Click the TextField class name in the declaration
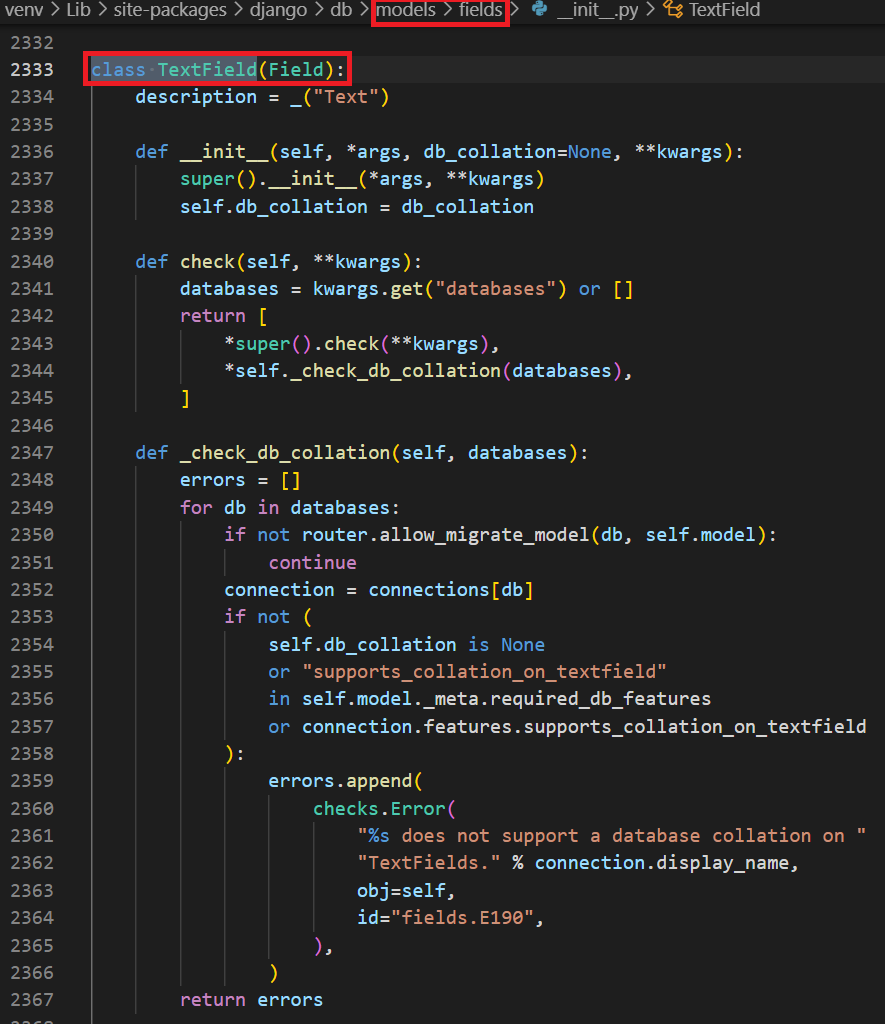 pos(207,69)
